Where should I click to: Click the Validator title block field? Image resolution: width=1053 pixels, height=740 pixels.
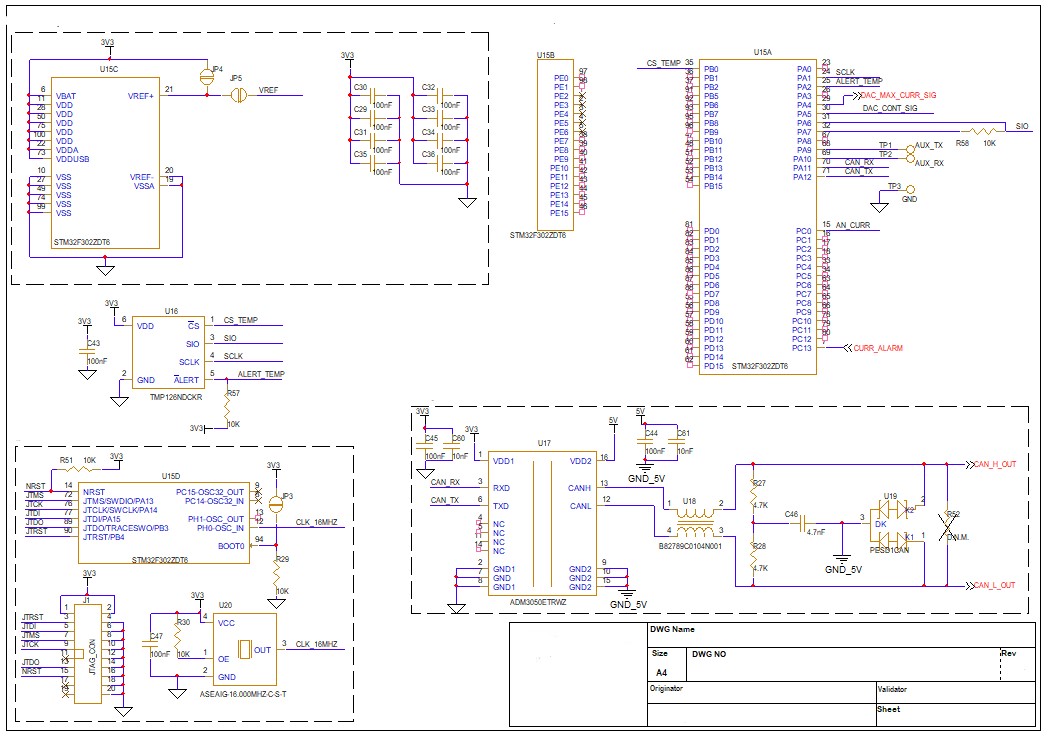pos(892,689)
